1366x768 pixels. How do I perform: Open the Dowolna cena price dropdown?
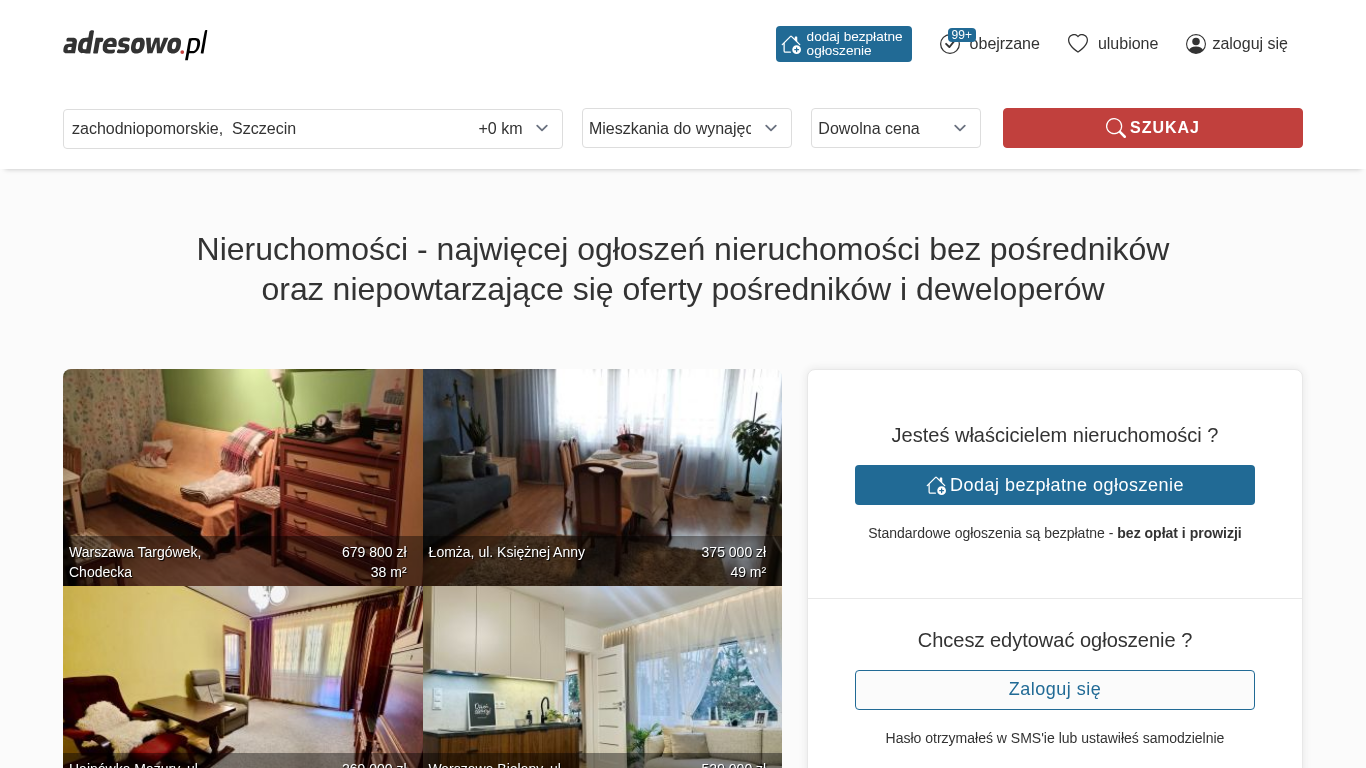click(x=896, y=128)
